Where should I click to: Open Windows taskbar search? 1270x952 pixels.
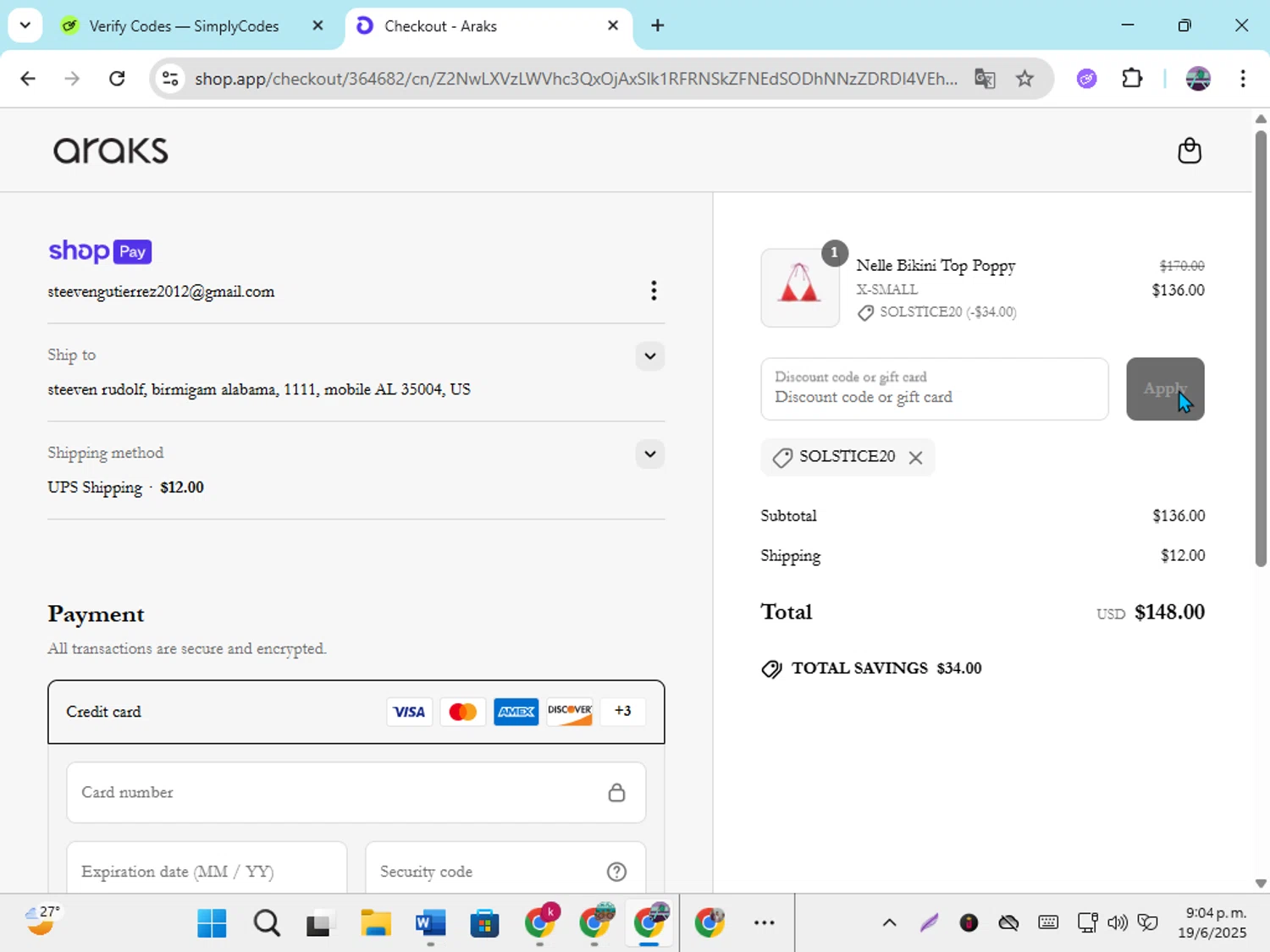(267, 923)
